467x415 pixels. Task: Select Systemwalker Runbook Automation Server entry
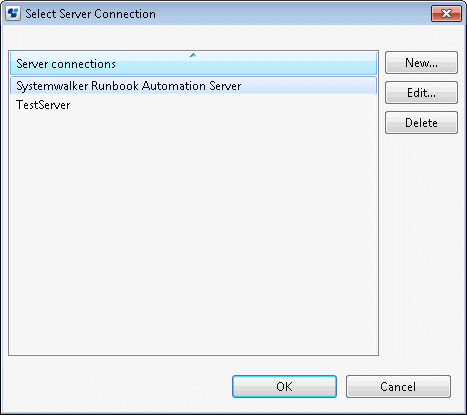[x=193, y=86]
